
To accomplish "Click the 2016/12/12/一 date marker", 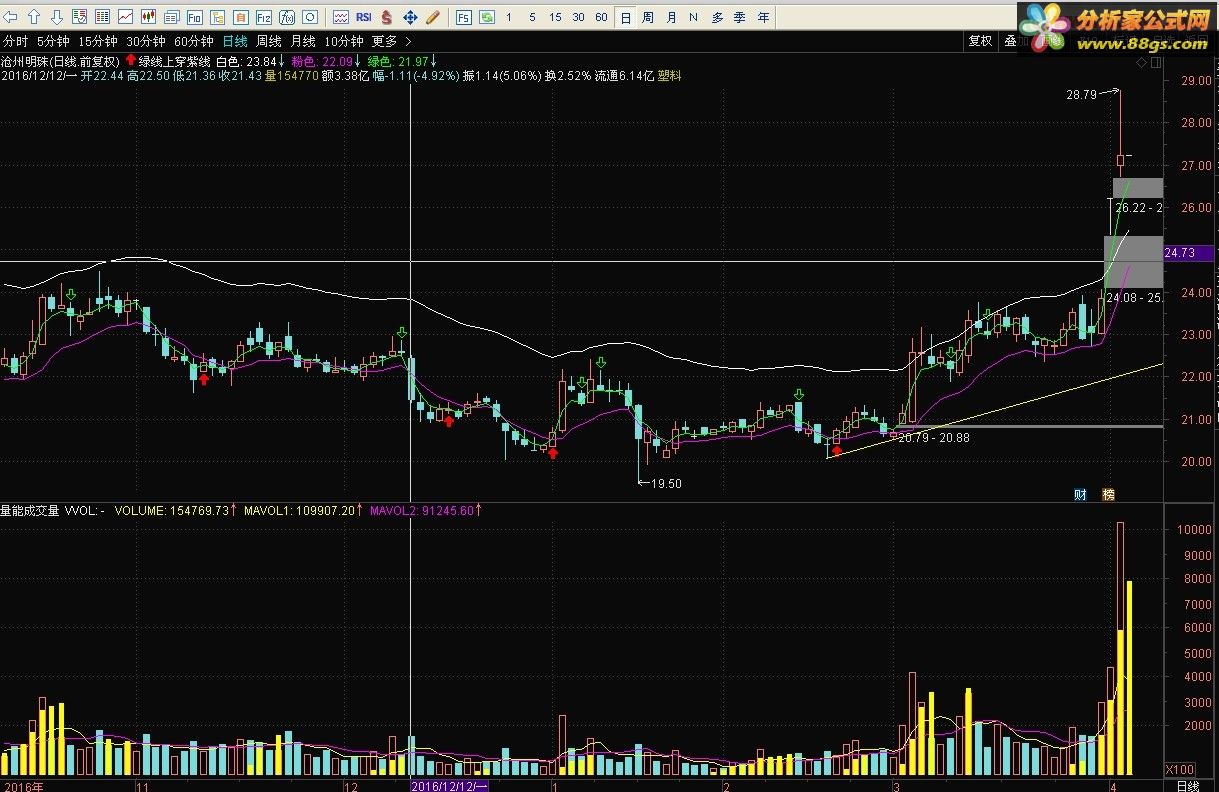I will 448,786.
